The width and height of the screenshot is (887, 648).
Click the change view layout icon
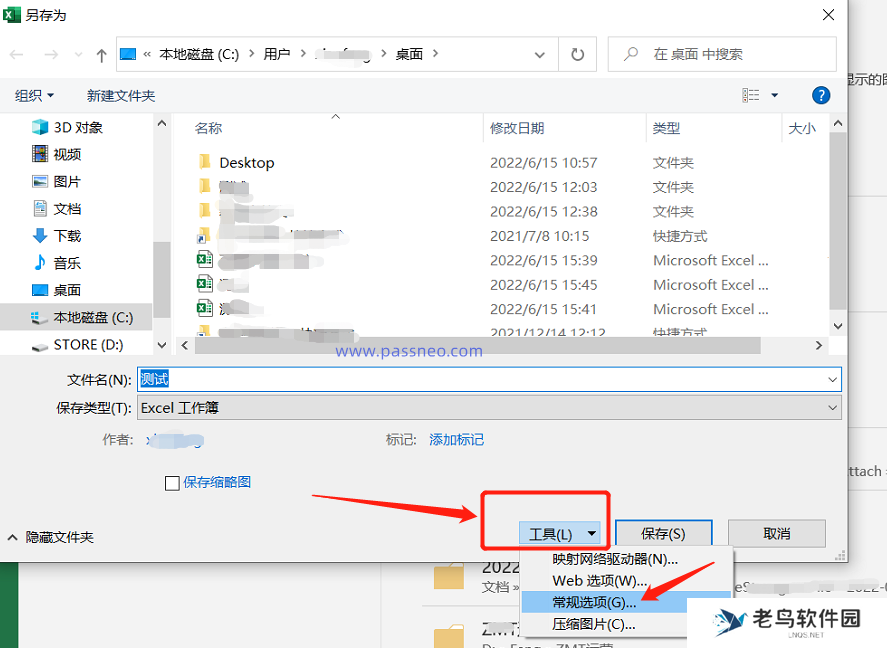pyautogui.click(x=751, y=95)
